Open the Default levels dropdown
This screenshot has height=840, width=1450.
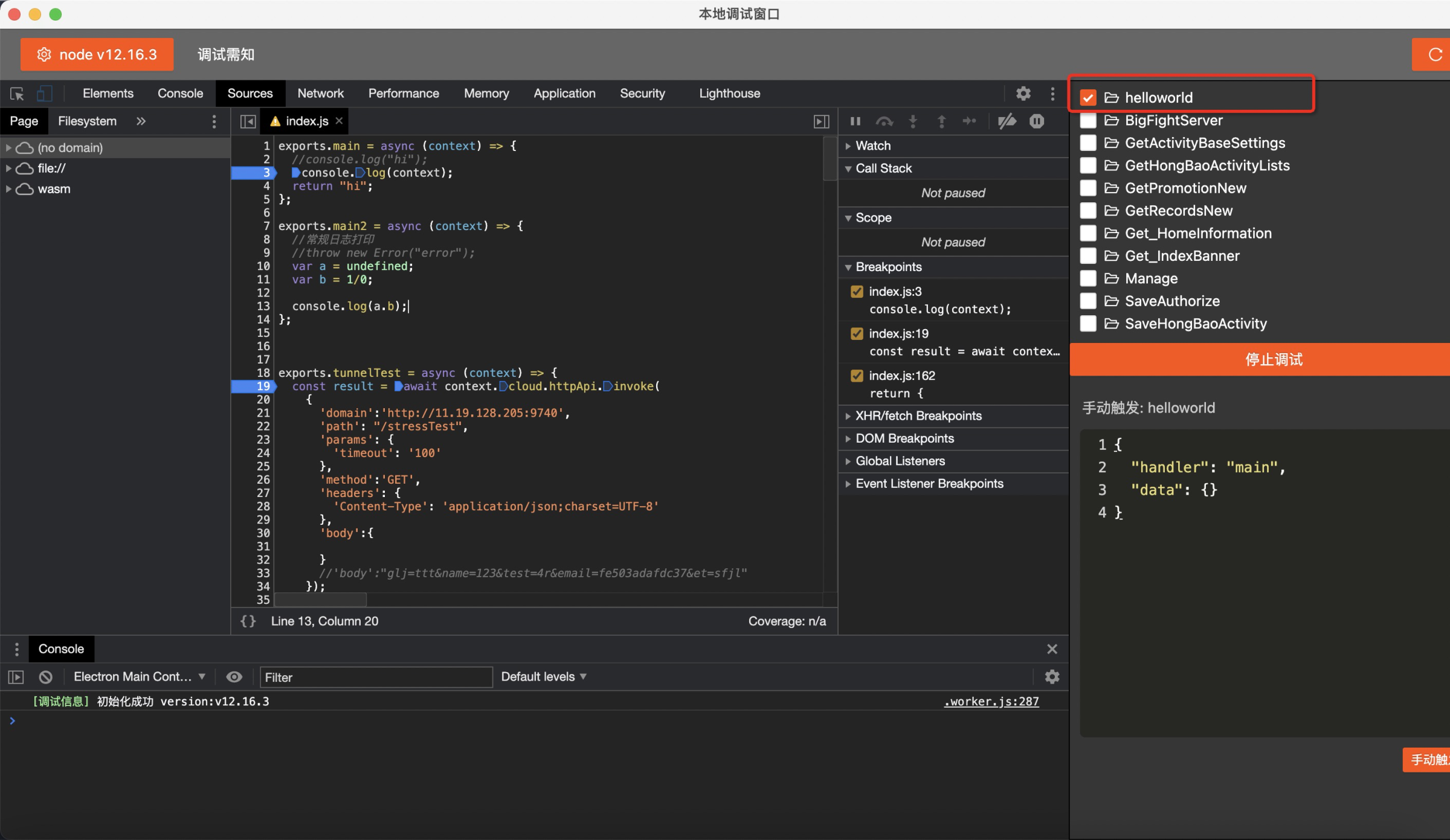click(x=544, y=677)
